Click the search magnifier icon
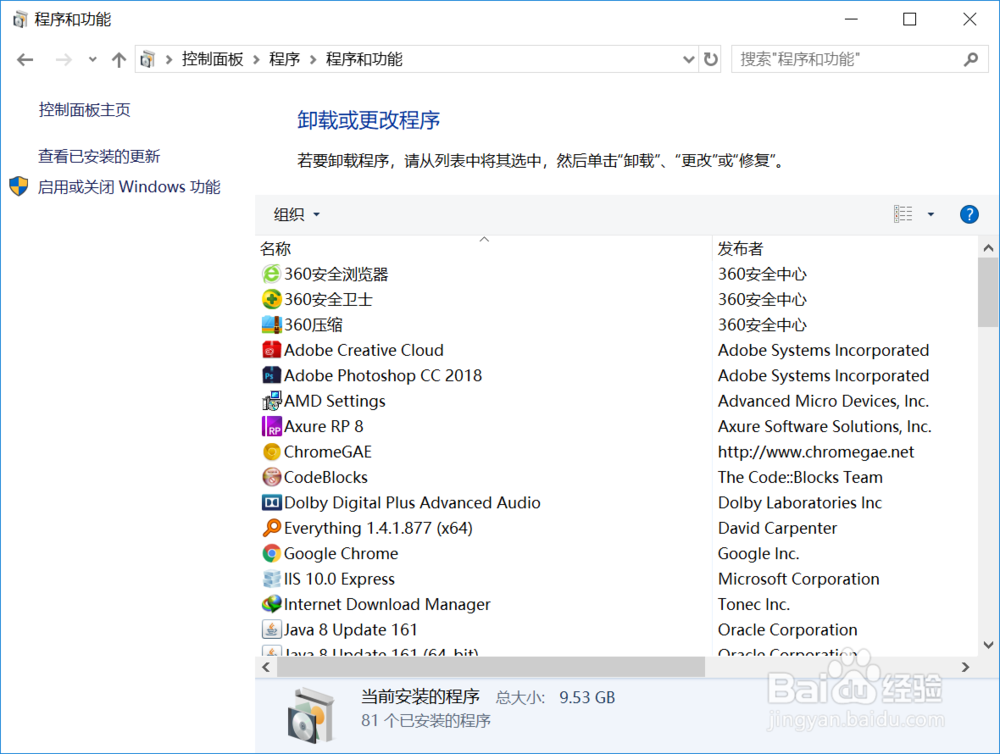This screenshot has width=1000, height=754. [x=971, y=59]
